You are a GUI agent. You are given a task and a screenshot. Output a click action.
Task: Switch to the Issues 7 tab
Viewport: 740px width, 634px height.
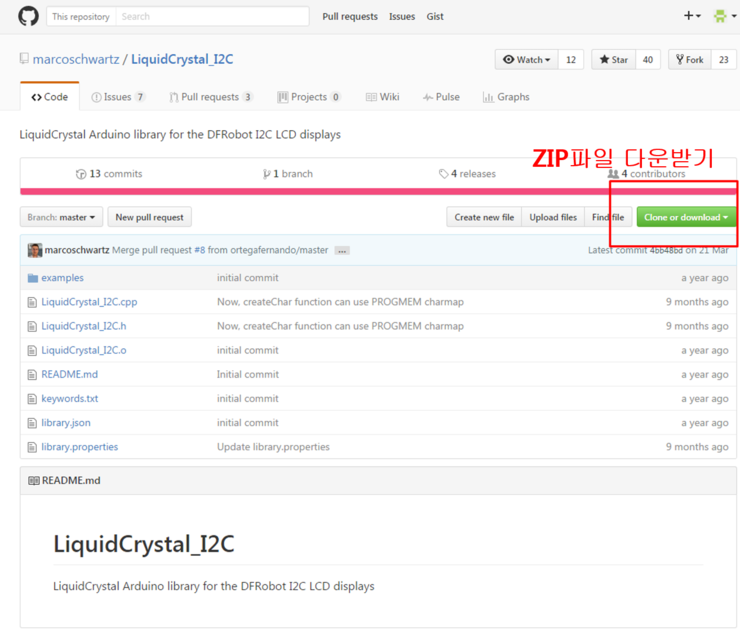tap(118, 97)
